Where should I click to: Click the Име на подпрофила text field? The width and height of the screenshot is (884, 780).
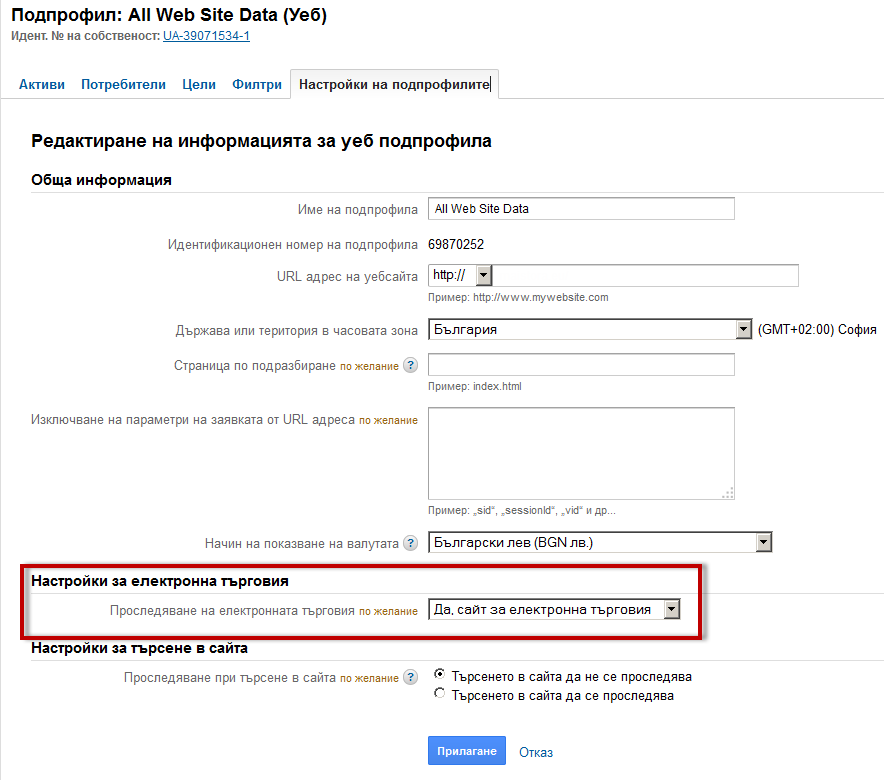pos(580,209)
